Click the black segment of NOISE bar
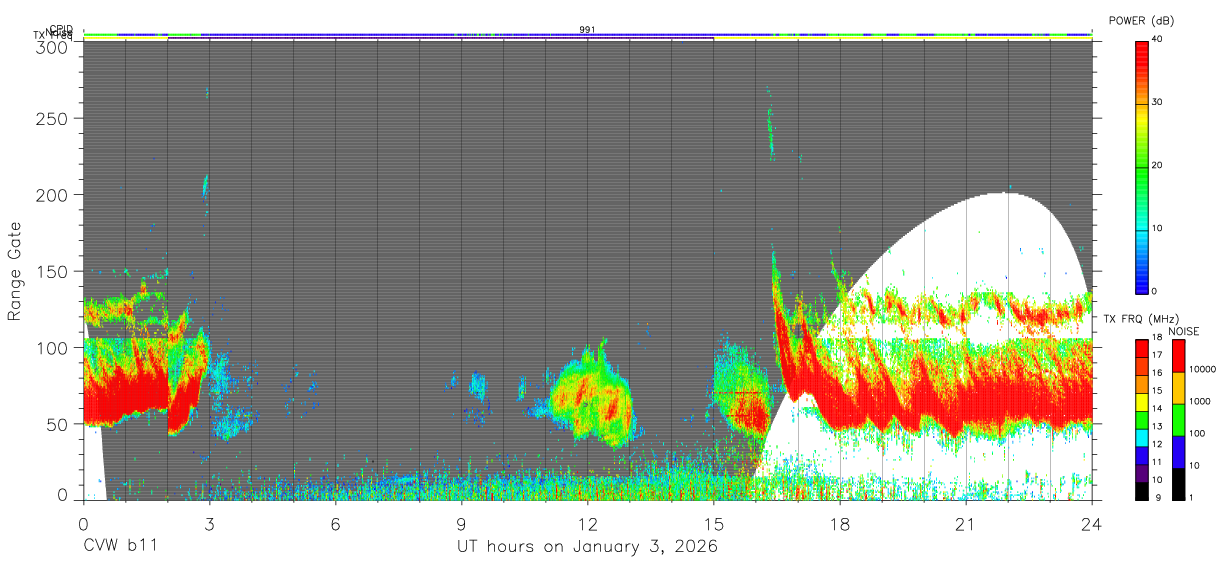The width and height of the screenshot is (1228, 567). pos(1177,482)
